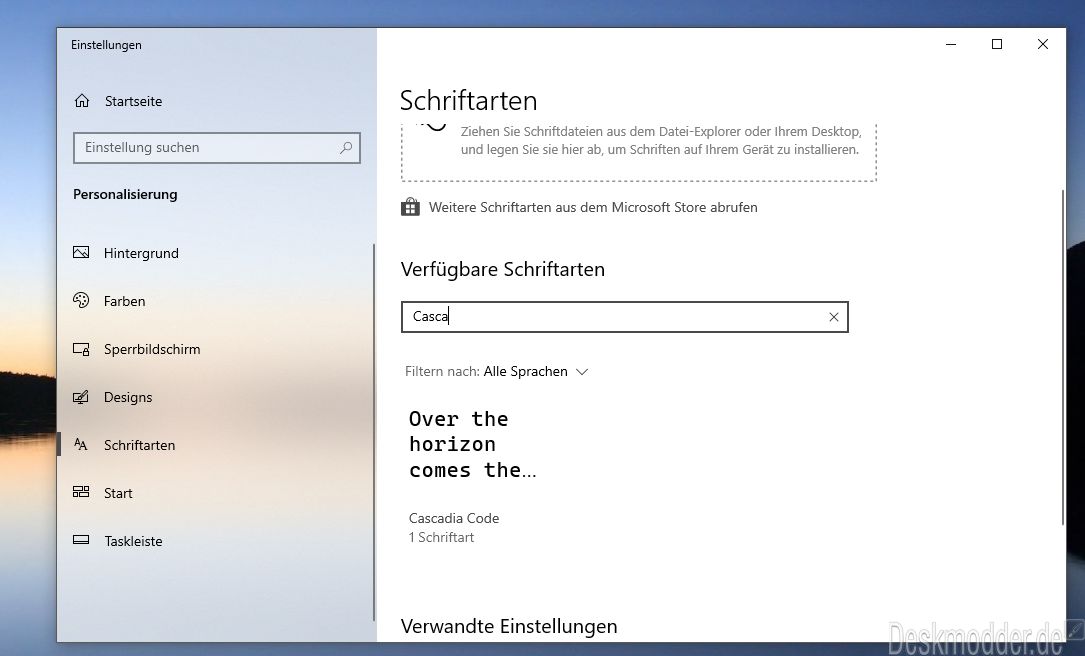Click the Start tiles icon

81,492
